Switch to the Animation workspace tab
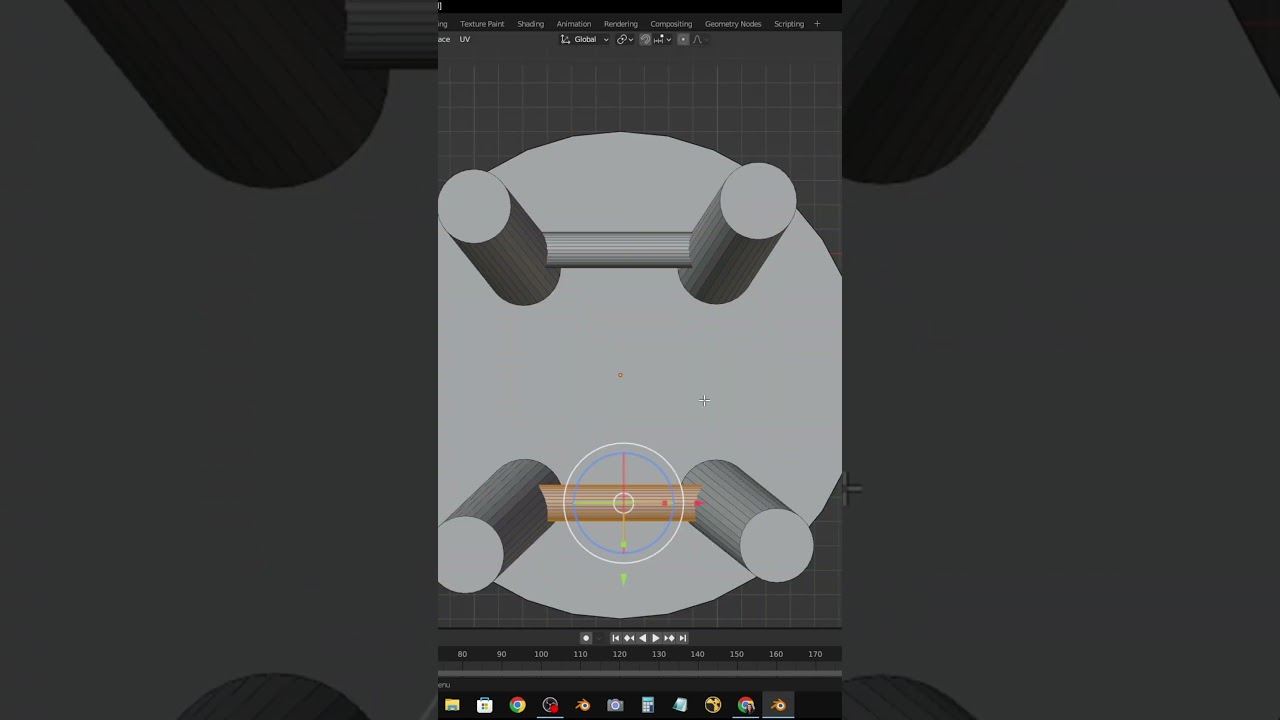The height and width of the screenshot is (720, 1280). tap(573, 24)
